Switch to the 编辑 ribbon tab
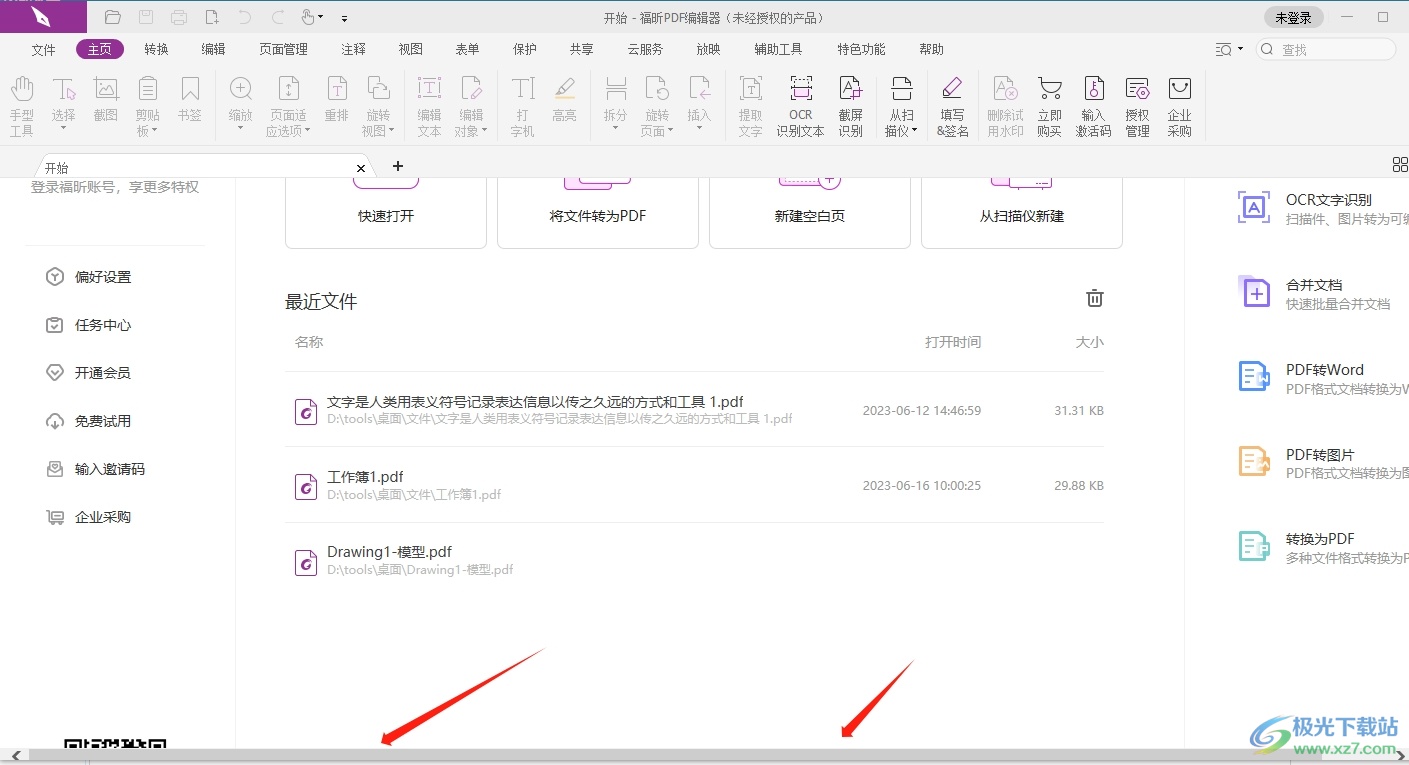Image resolution: width=1409 pixels, height=765 pixels. (213, 49)
